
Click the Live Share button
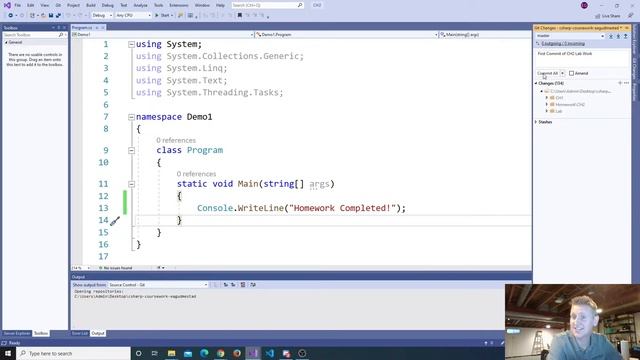pyautogui.click(x=608, y=16)
